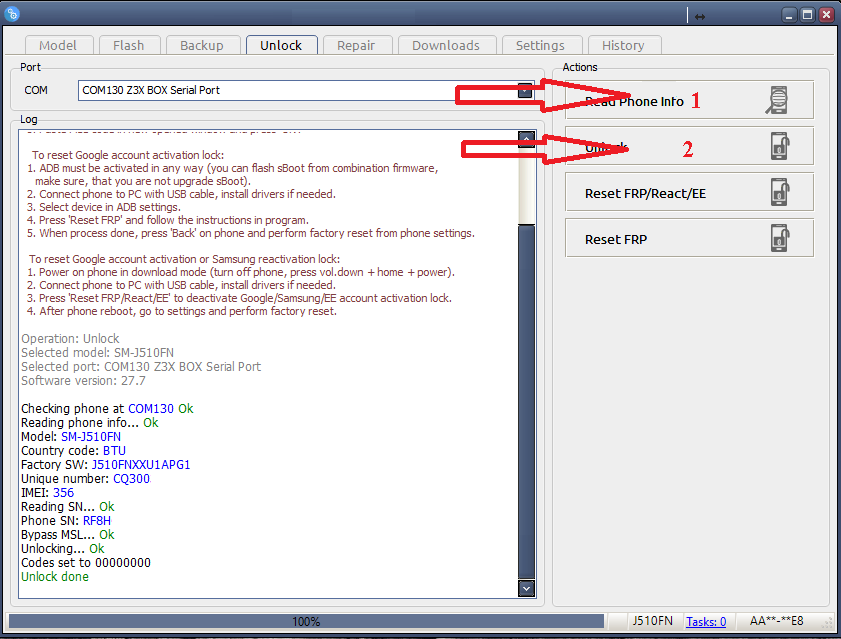Open the Tasks: 0 link
The image size is (841, 639).
pyautogui.click(x=706, y=621)
